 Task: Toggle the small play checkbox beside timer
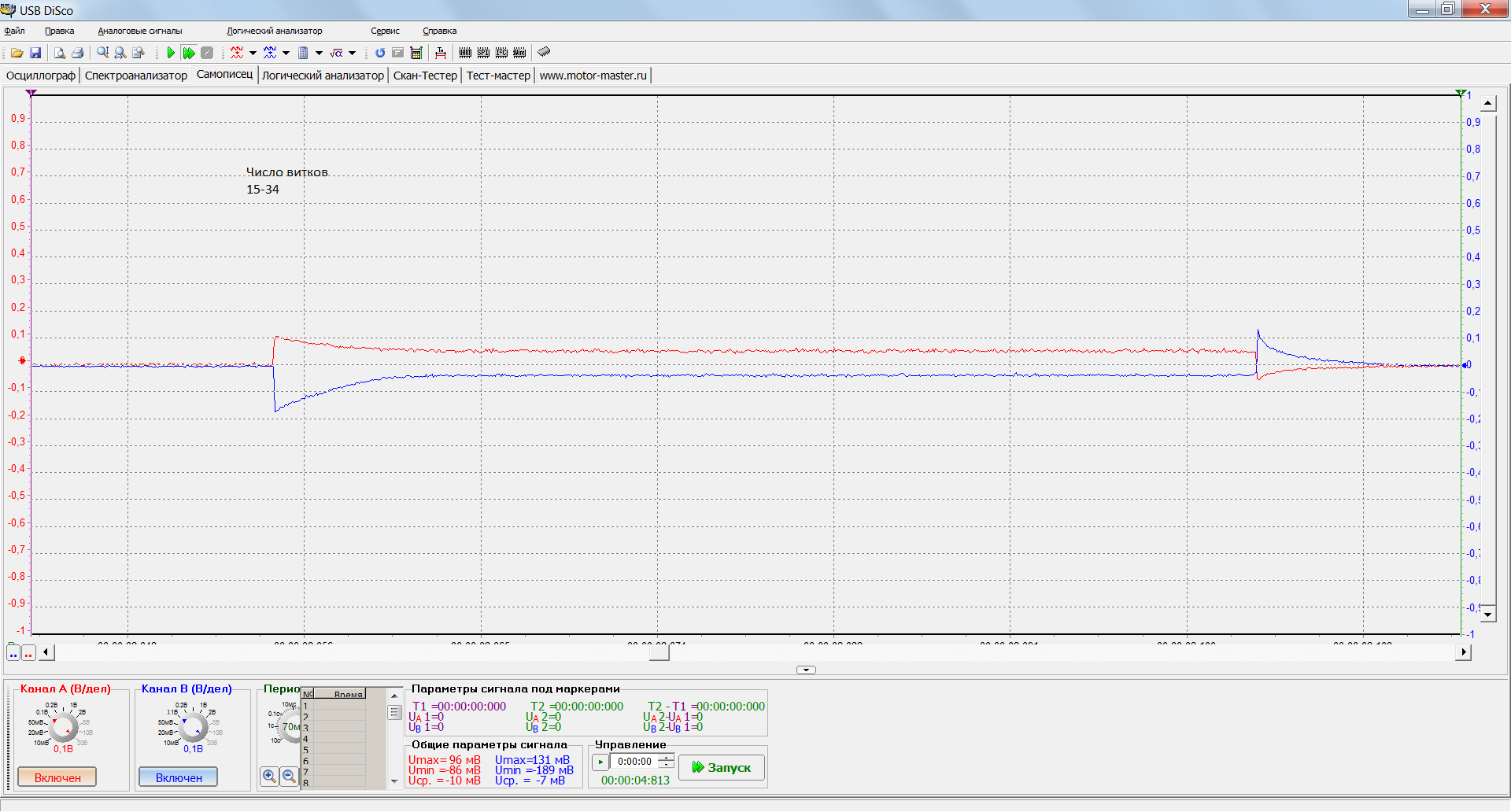click(x=600, y=762)
